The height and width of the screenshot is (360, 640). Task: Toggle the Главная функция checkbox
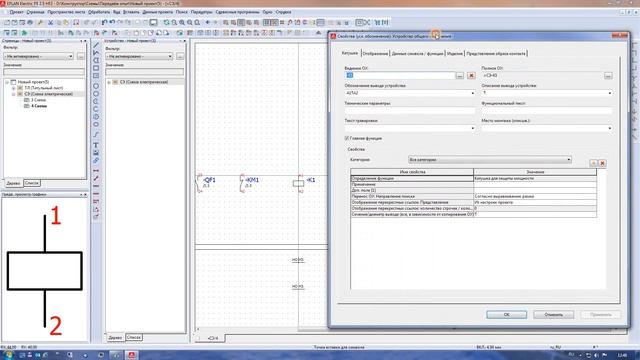point(347,138)
